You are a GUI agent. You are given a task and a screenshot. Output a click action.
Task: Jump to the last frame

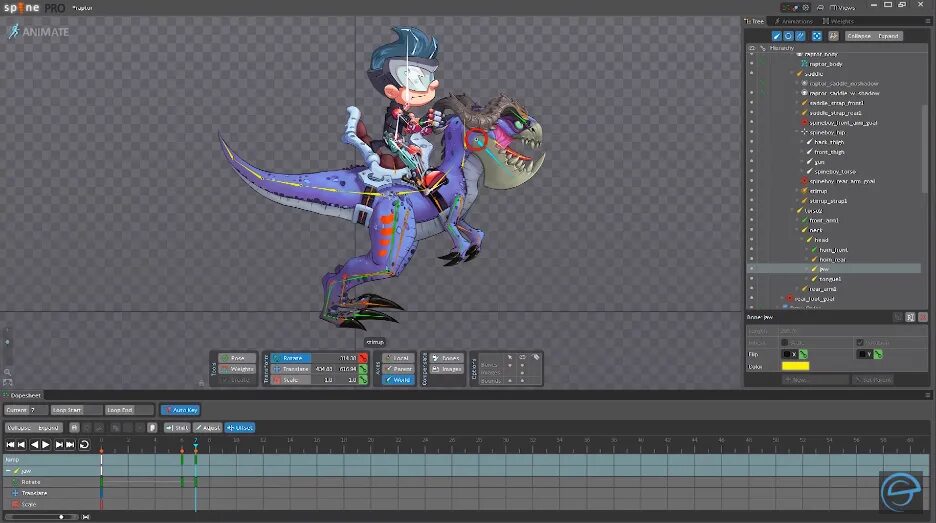(x=70, y=445)
